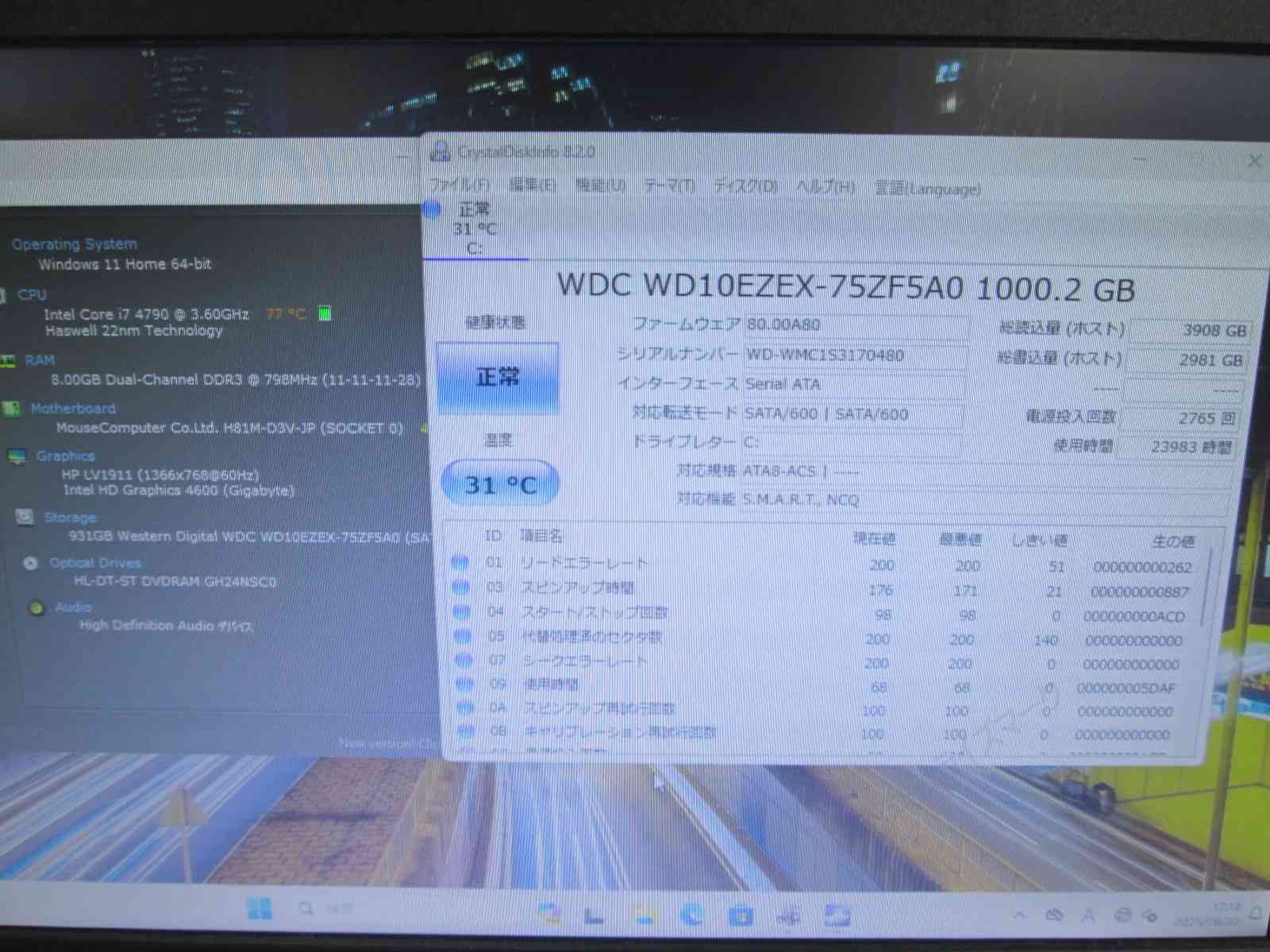Screen dimensions: 1270x952
Task: Open the ディスク(D) menu
Action: click(745, 186)
